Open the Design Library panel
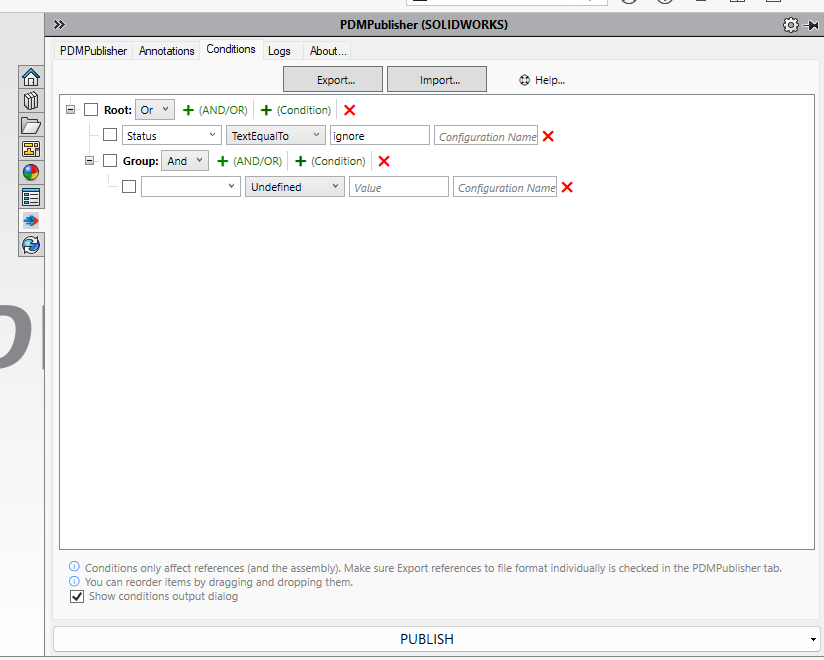 pyautogui.click(x=30, y=100)
